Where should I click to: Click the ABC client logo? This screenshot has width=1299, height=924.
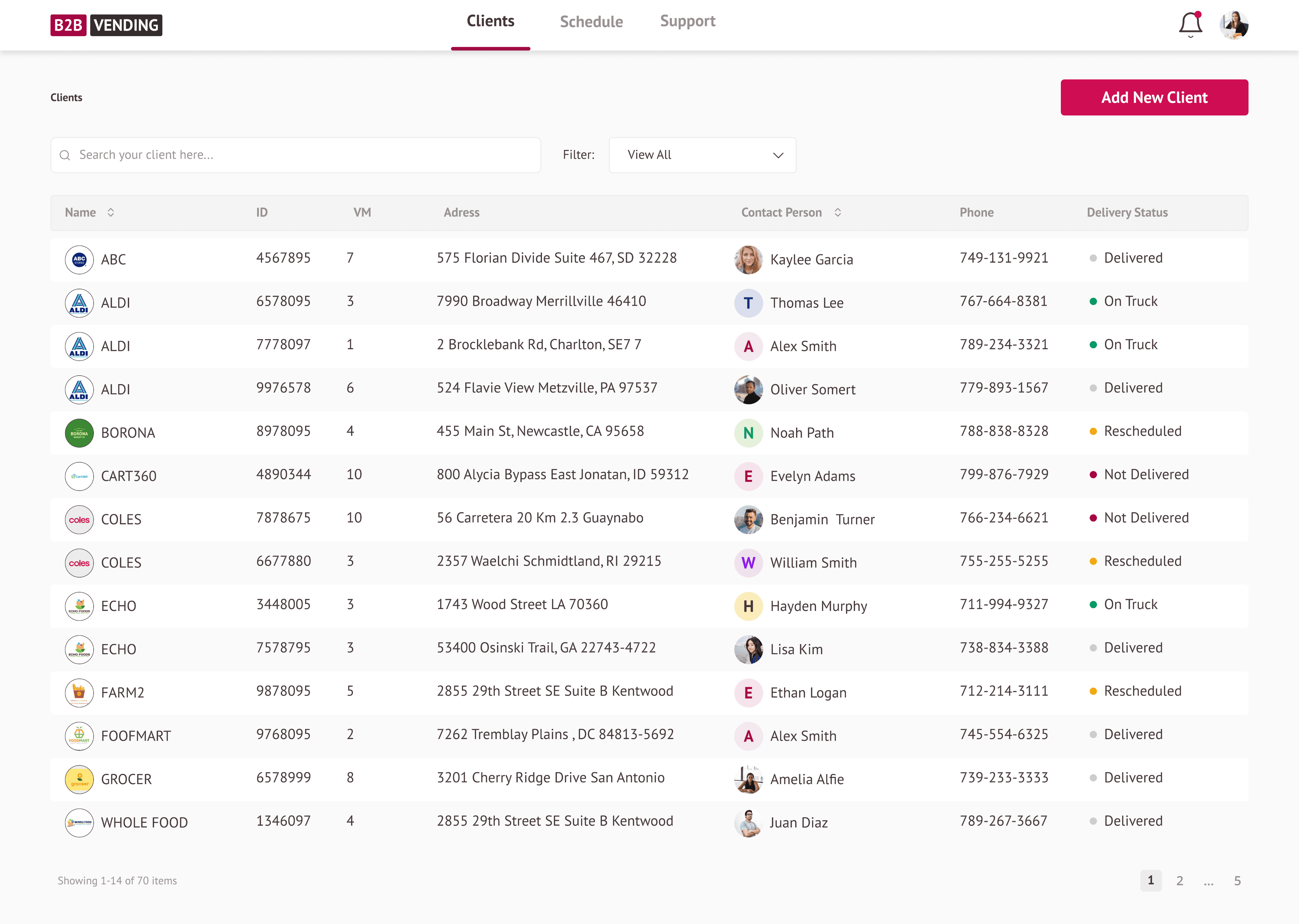[x=79, y=259]
